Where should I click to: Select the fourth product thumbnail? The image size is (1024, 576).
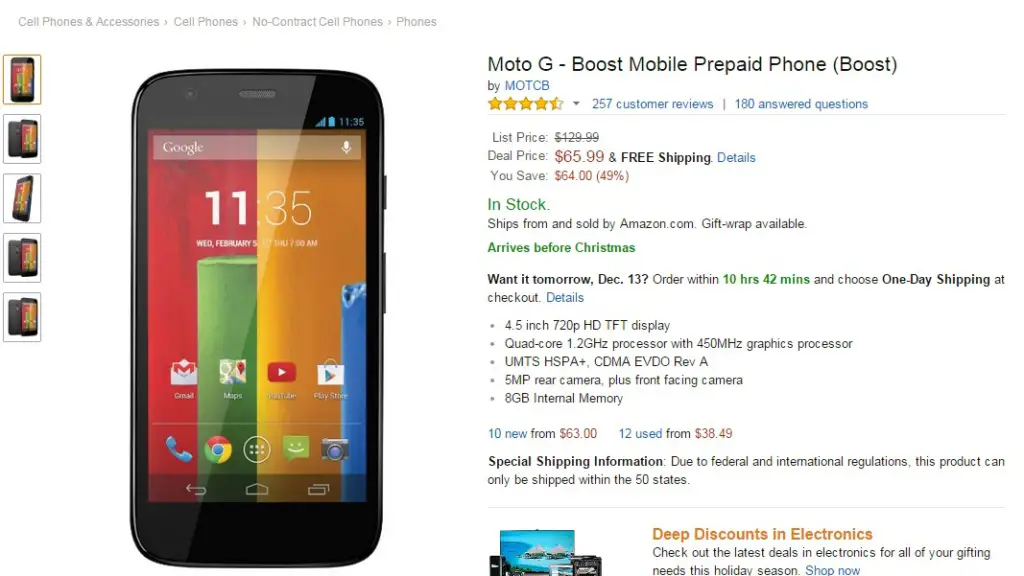22,258
